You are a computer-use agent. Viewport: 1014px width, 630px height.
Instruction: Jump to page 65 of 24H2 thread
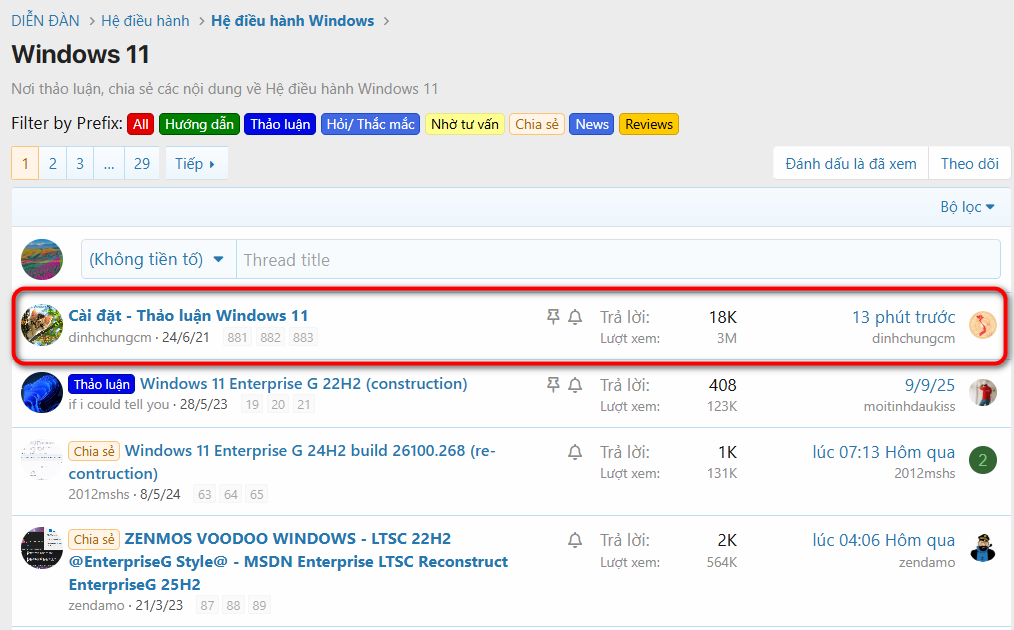(257, 495)
